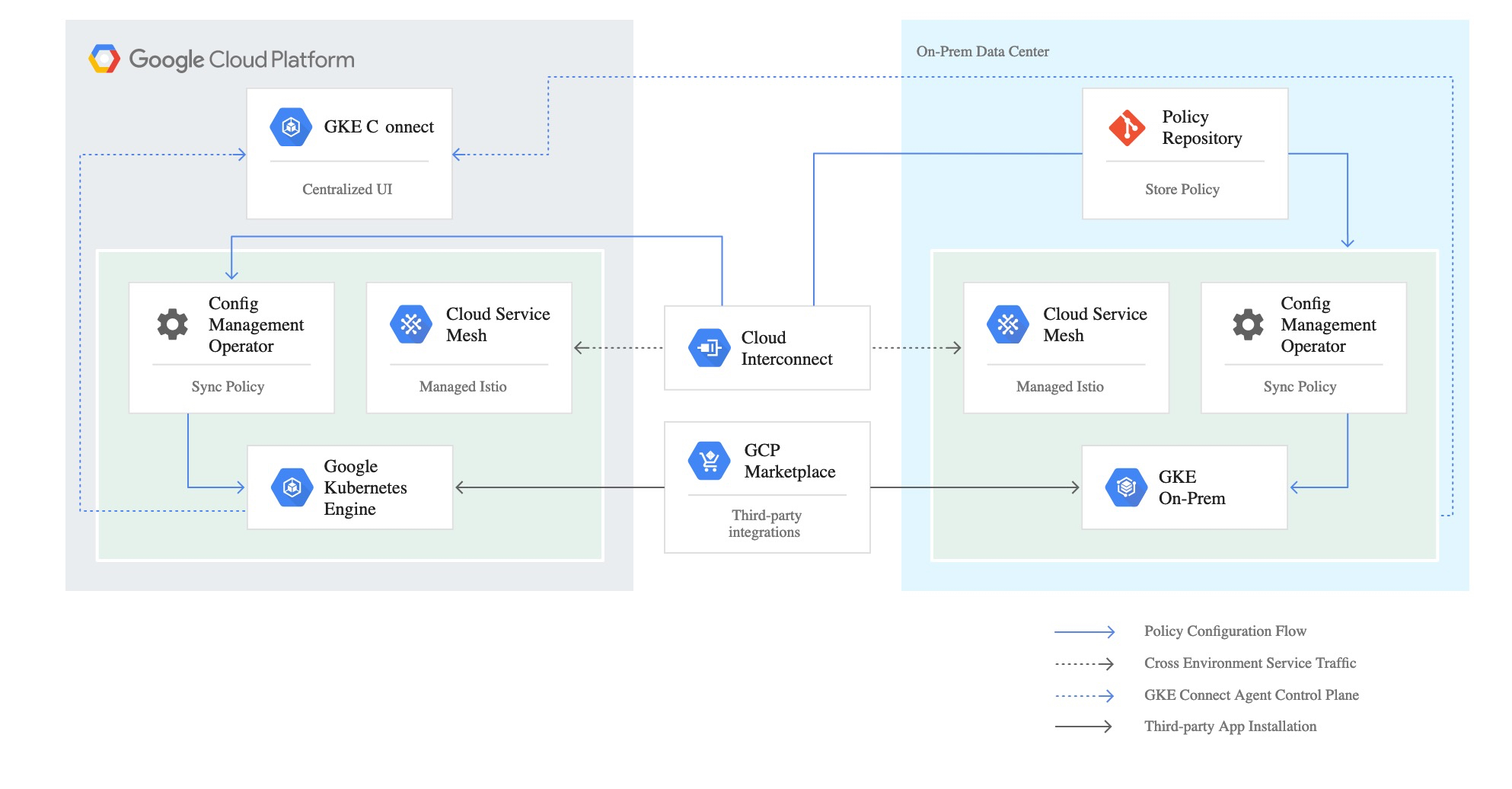The image size is (1512, 789).
Task: Click the Google Cloud Platform title text
Action: tap(241, 59)
